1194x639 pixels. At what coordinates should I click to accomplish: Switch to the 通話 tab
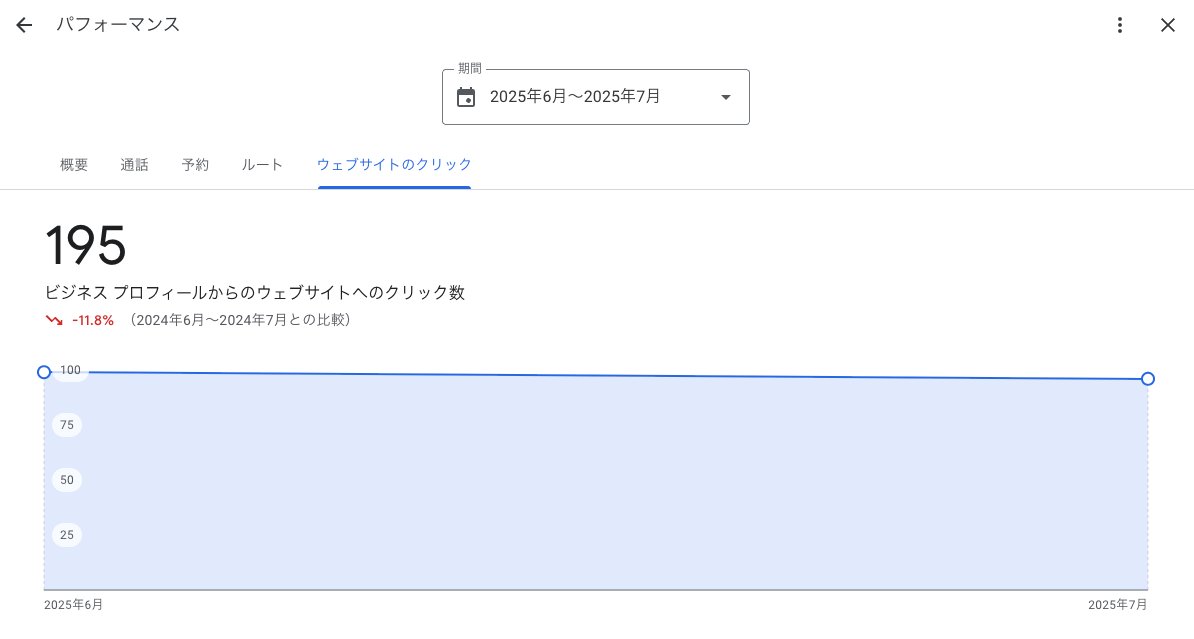[134, 165]
